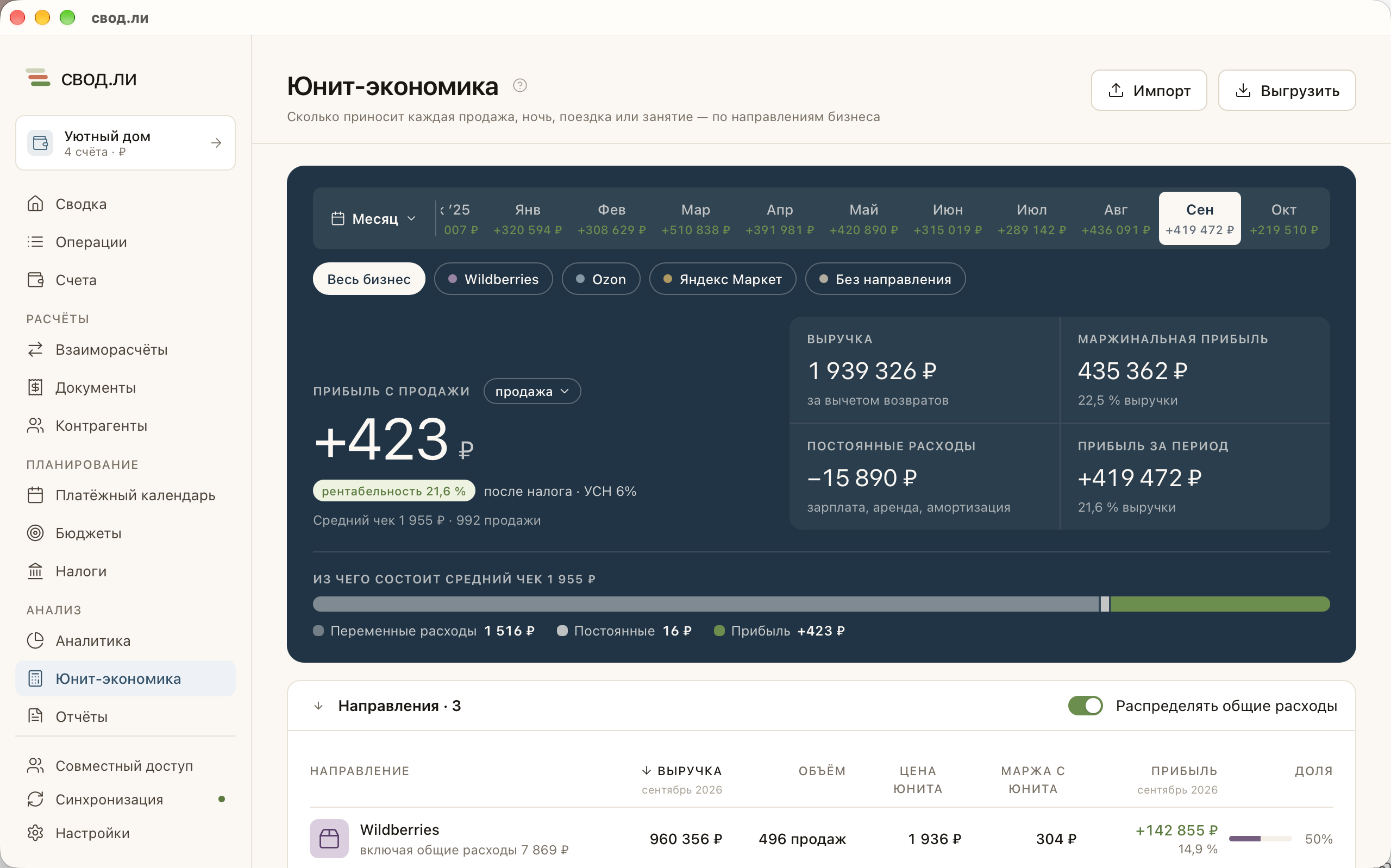Open Сводка home icon in sidebar
Screen dimensions: 1391x868
[x=36, y=204]
